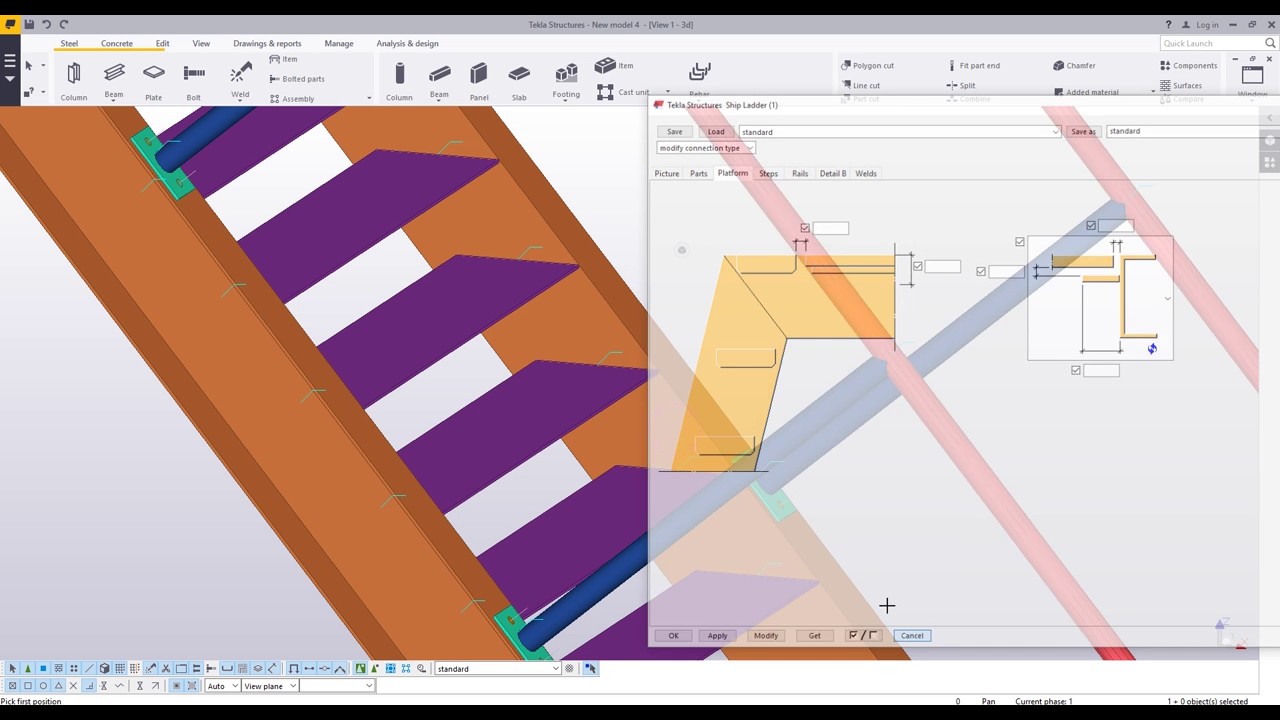The height and width of the screenshot is (720, 1280).
Task: Click the Quick Launch search field
Action: click(1219, 43)
